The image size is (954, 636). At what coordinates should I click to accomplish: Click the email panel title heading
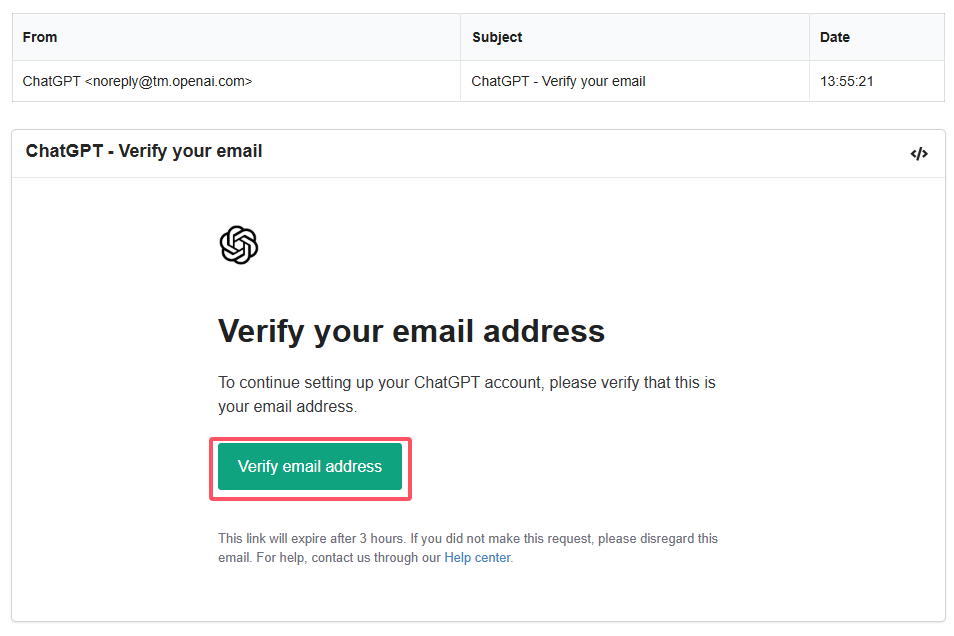(x=144, y=151)
